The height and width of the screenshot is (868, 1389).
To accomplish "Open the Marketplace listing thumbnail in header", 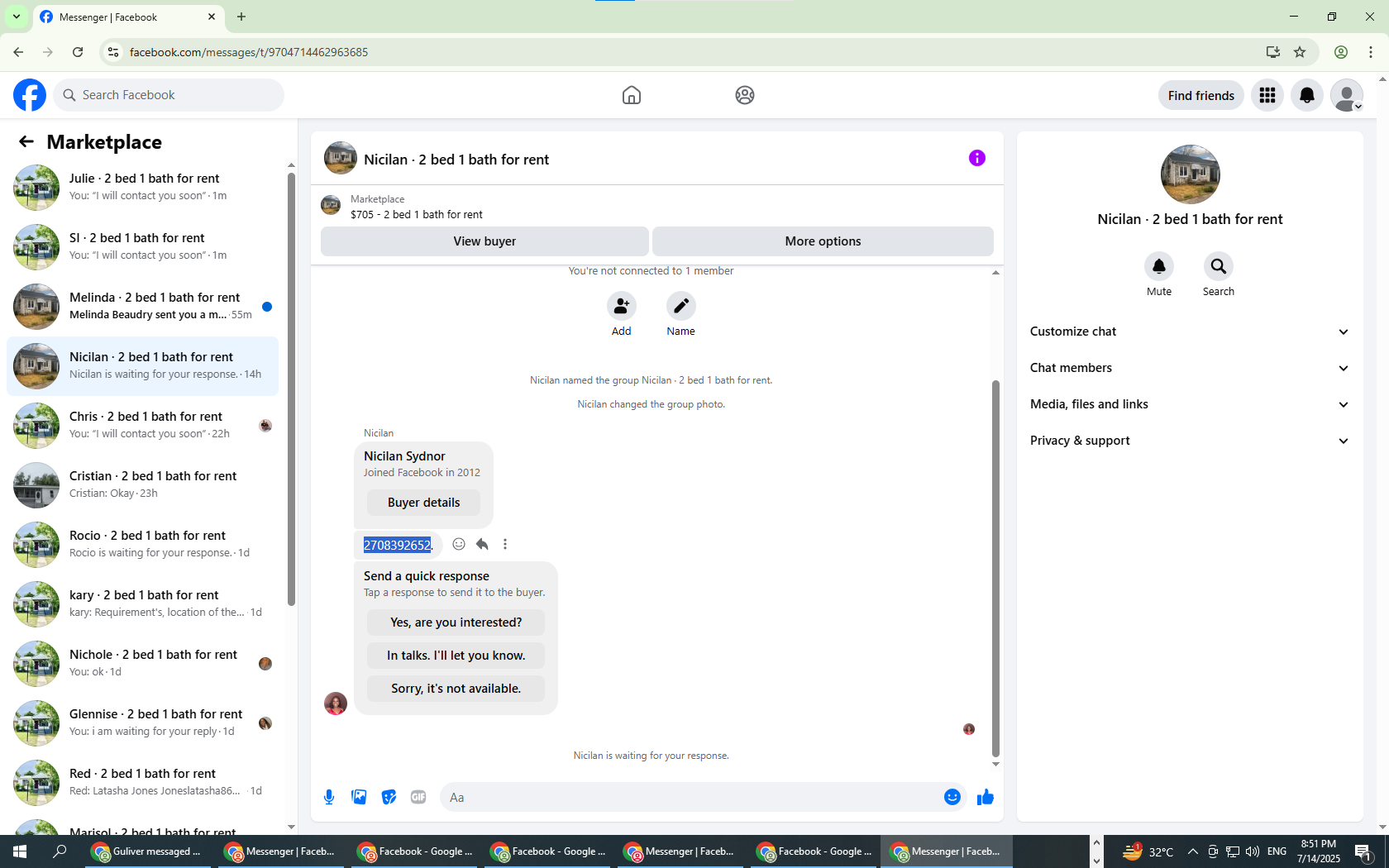I will pyautogui.click(x=331, y=205).
